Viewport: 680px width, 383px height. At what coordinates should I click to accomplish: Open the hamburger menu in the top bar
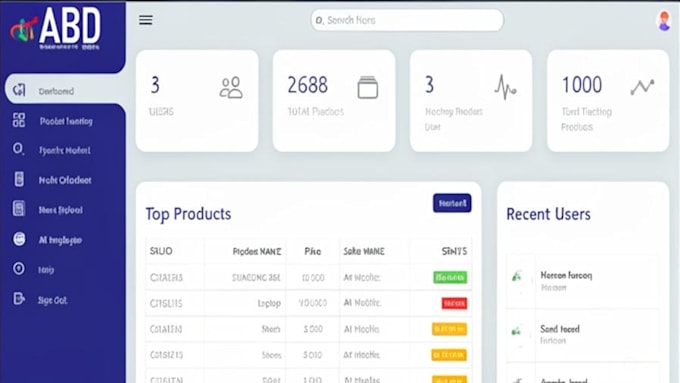(x=146, y=20)
